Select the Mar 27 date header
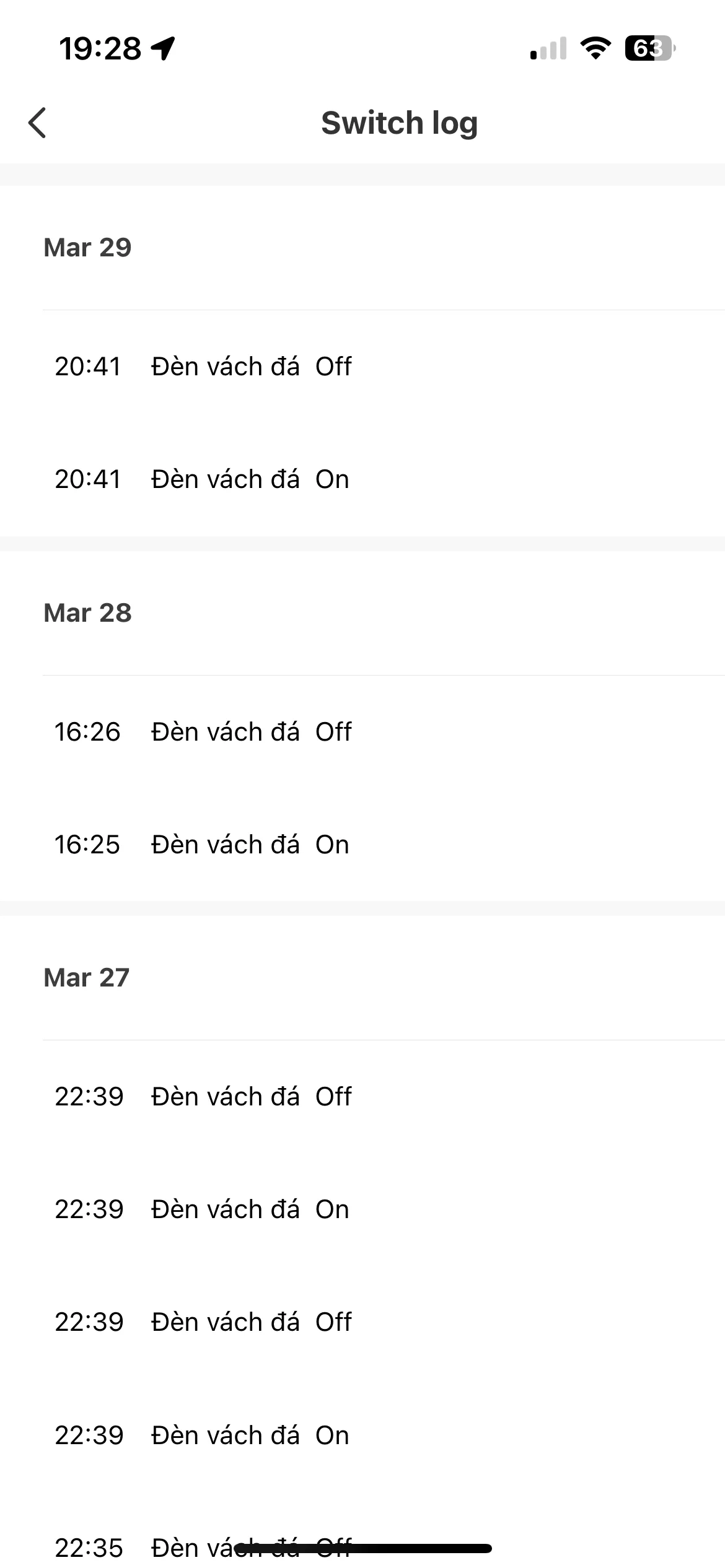The image size is (725, 1568). [87, 978]
